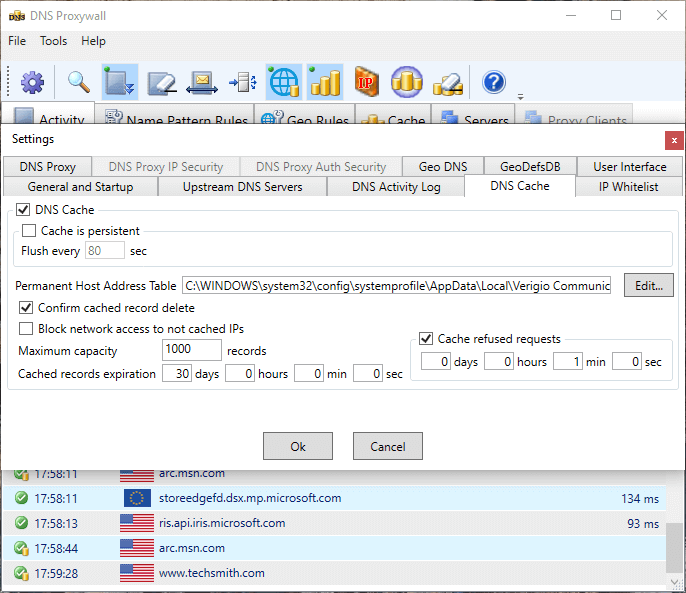
Task: Switch to GeoDefsDB settings tab
Action: point(530,167)
